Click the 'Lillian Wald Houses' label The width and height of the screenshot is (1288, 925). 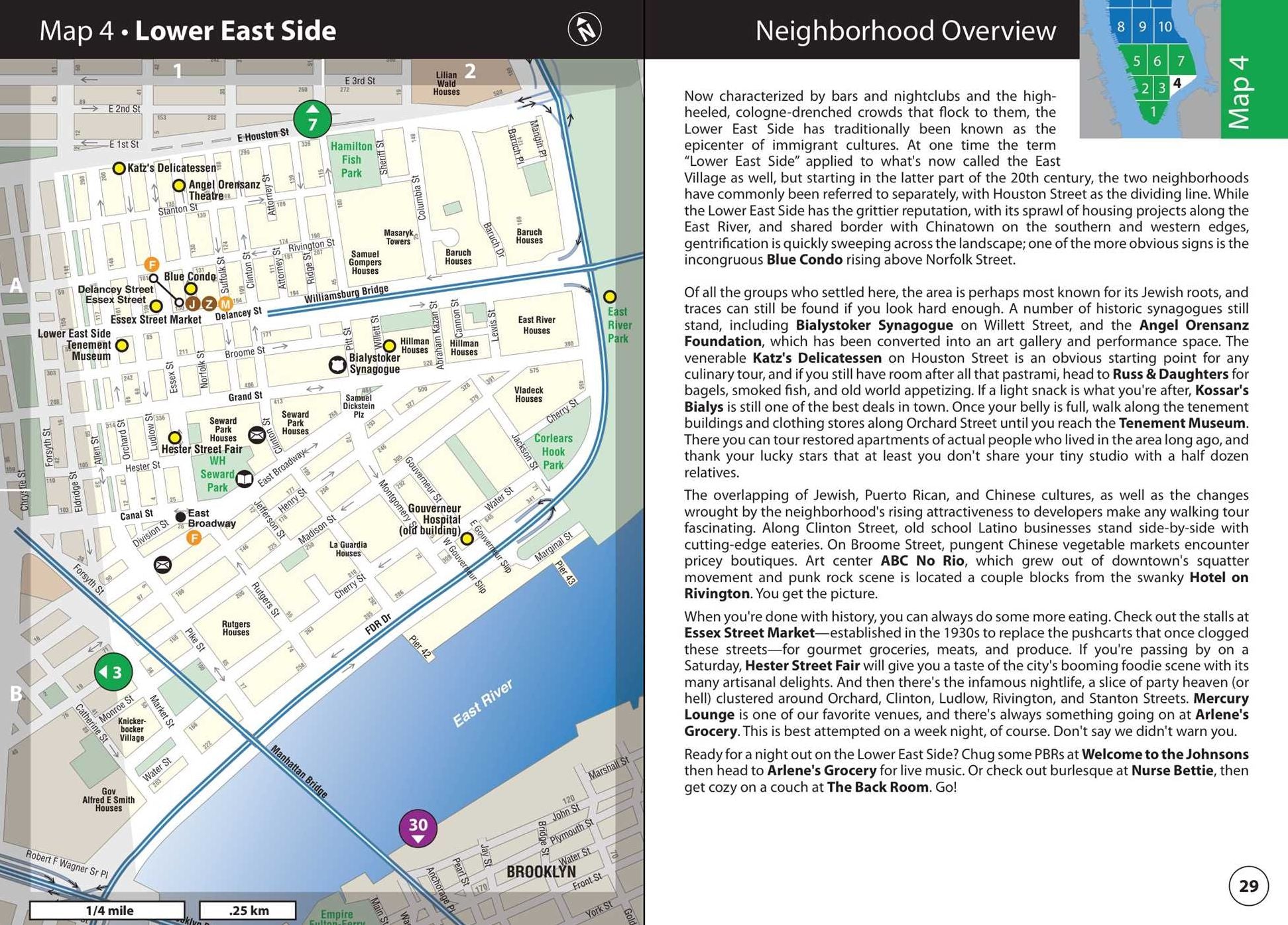coord(447,84)
